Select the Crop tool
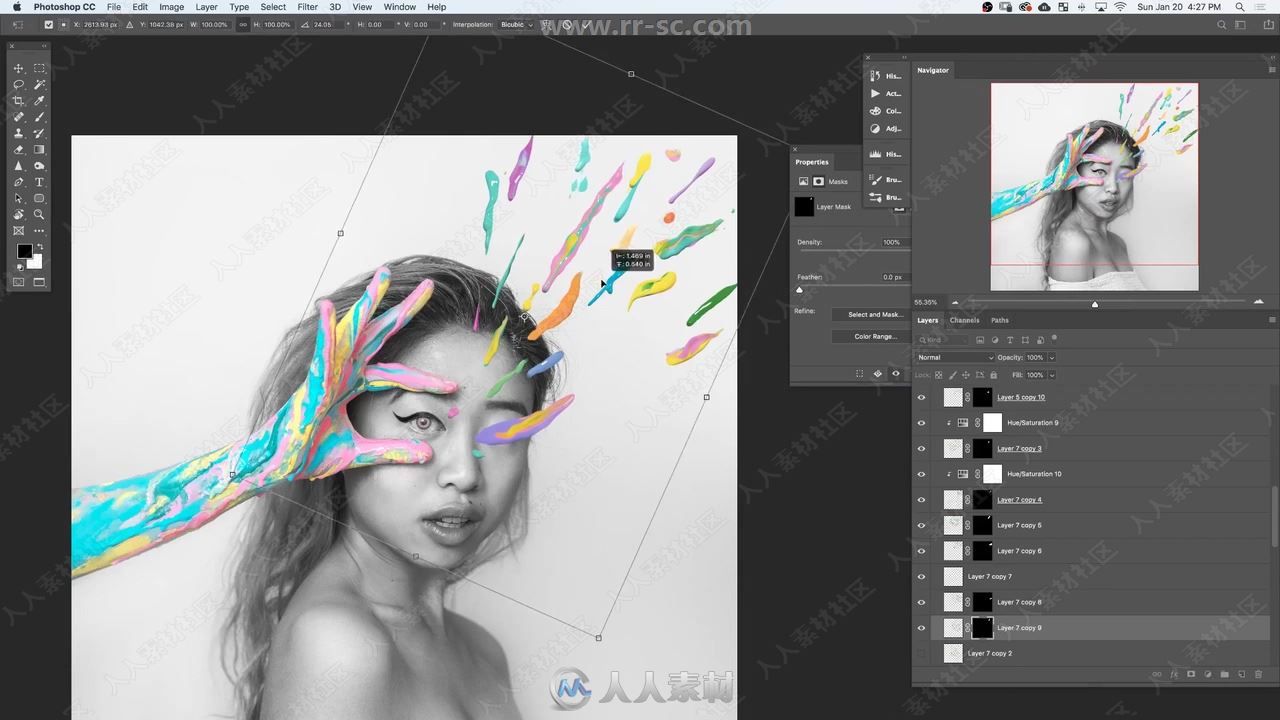The height and width of the screenshot is (720, 1280). [x=18, y=101]
